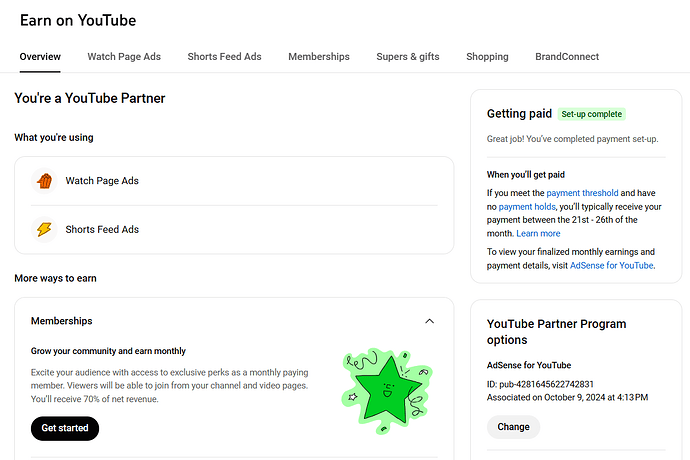
Task: Open the Shorts Feed Ads tab
Action: [224, 57]
